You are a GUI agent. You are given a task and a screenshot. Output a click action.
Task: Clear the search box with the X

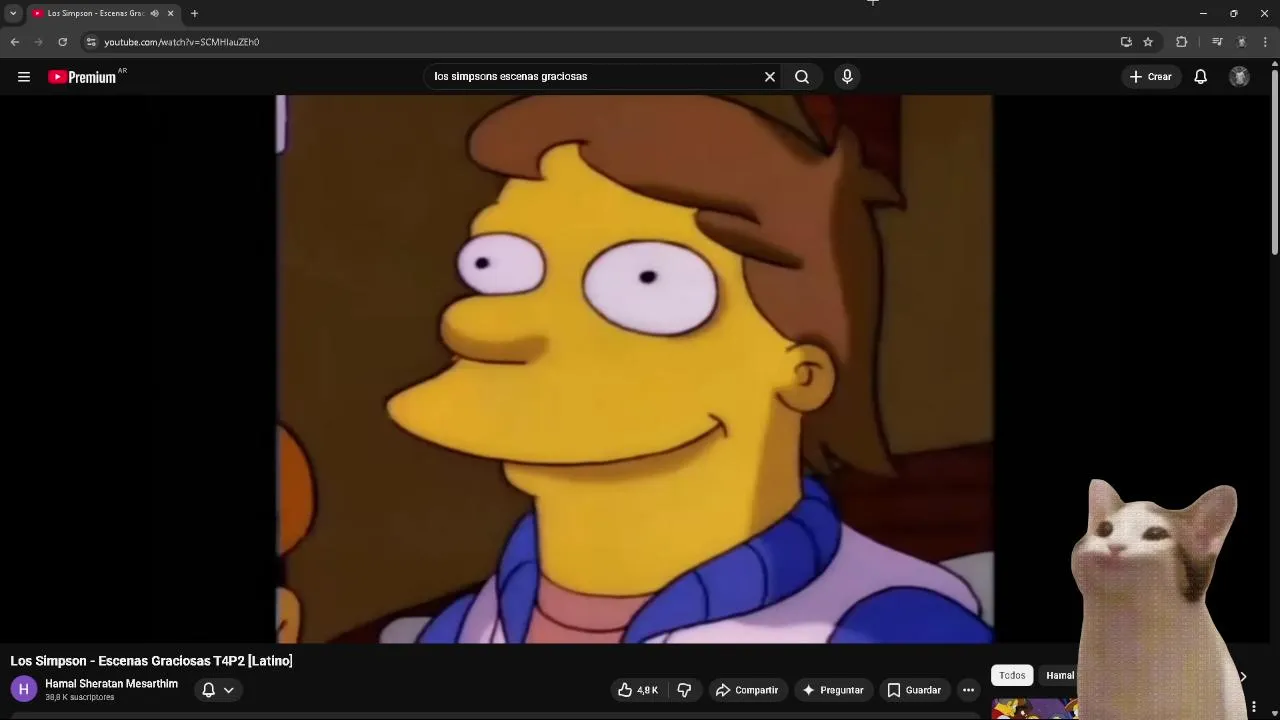[770, 76]
